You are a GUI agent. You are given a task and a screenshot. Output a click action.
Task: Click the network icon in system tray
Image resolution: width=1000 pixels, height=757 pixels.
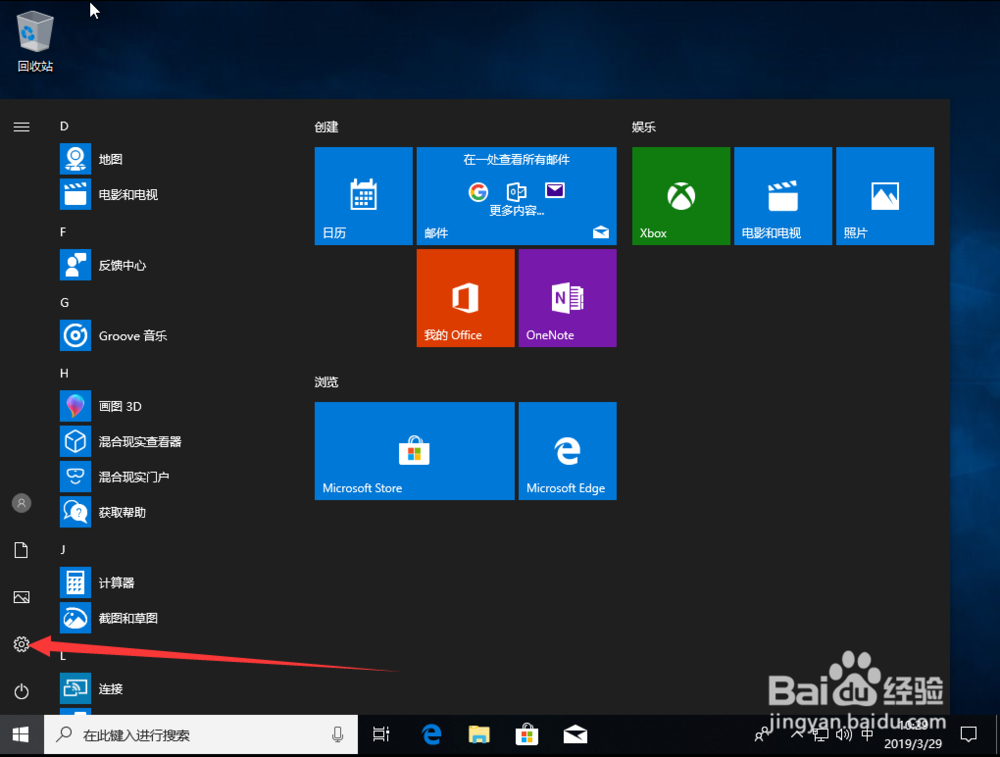pyautogui.click(x=820, y=735)
